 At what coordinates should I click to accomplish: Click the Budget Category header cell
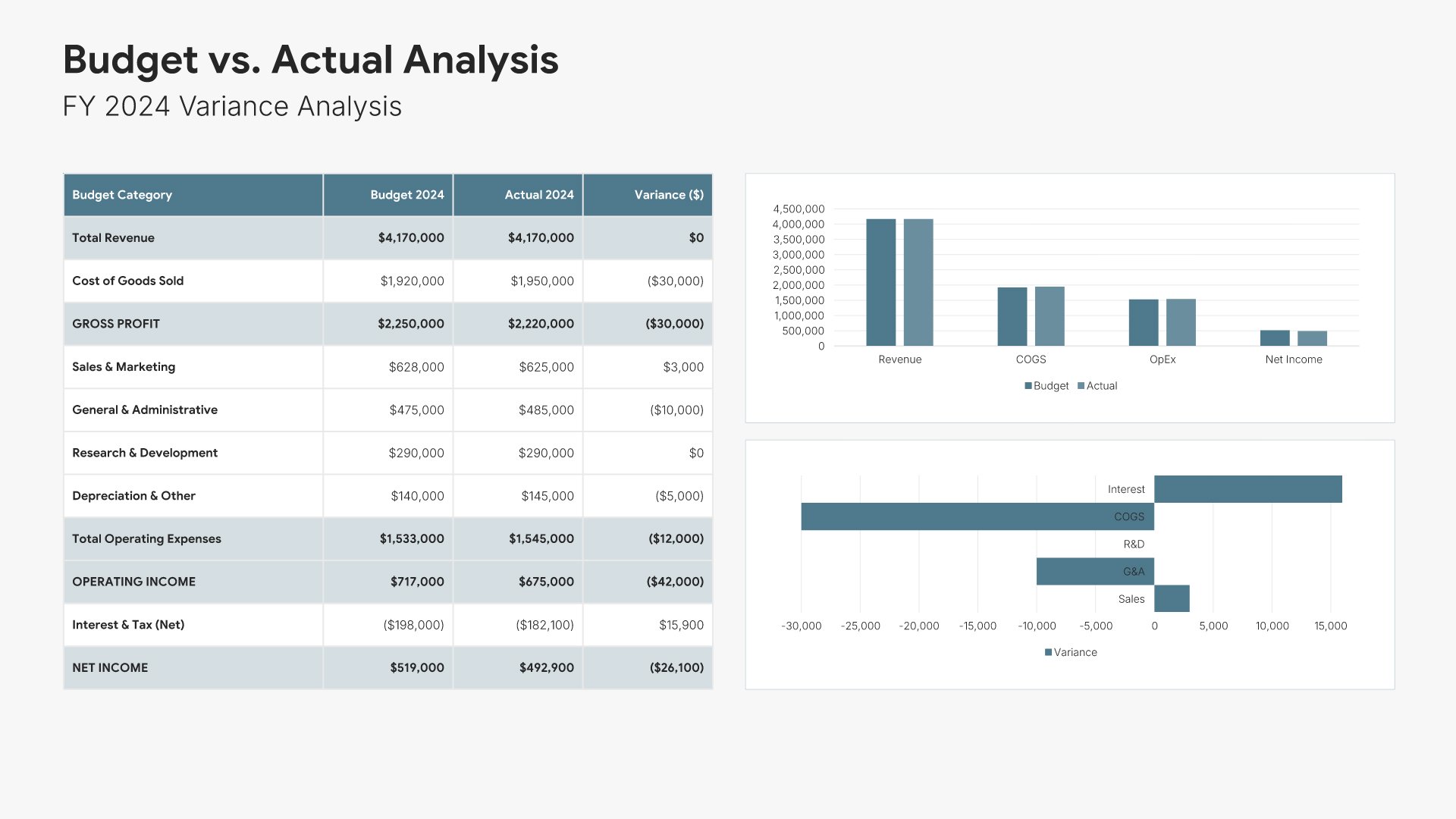(x=122, y=195)
